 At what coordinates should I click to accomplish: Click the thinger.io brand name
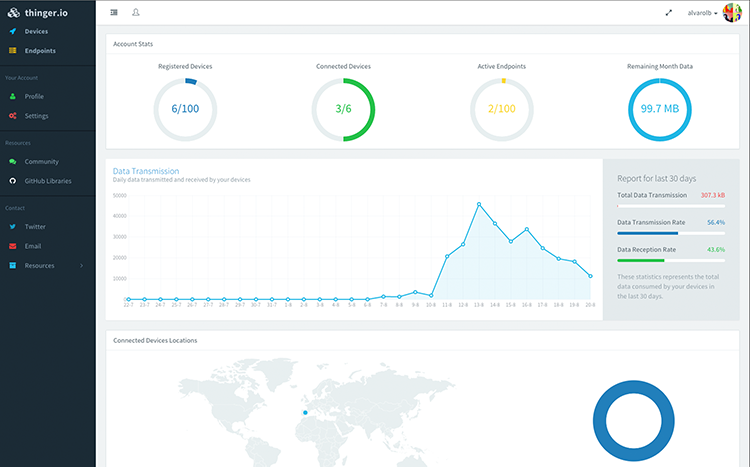click(x=46, y=13)
